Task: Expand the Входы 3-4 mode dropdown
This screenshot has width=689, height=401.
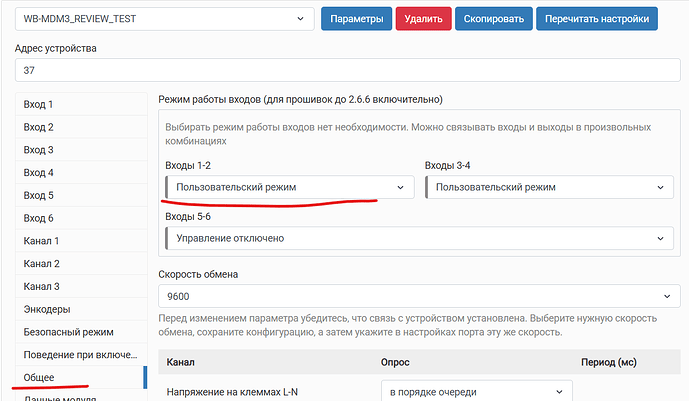Action: point(549,188)
